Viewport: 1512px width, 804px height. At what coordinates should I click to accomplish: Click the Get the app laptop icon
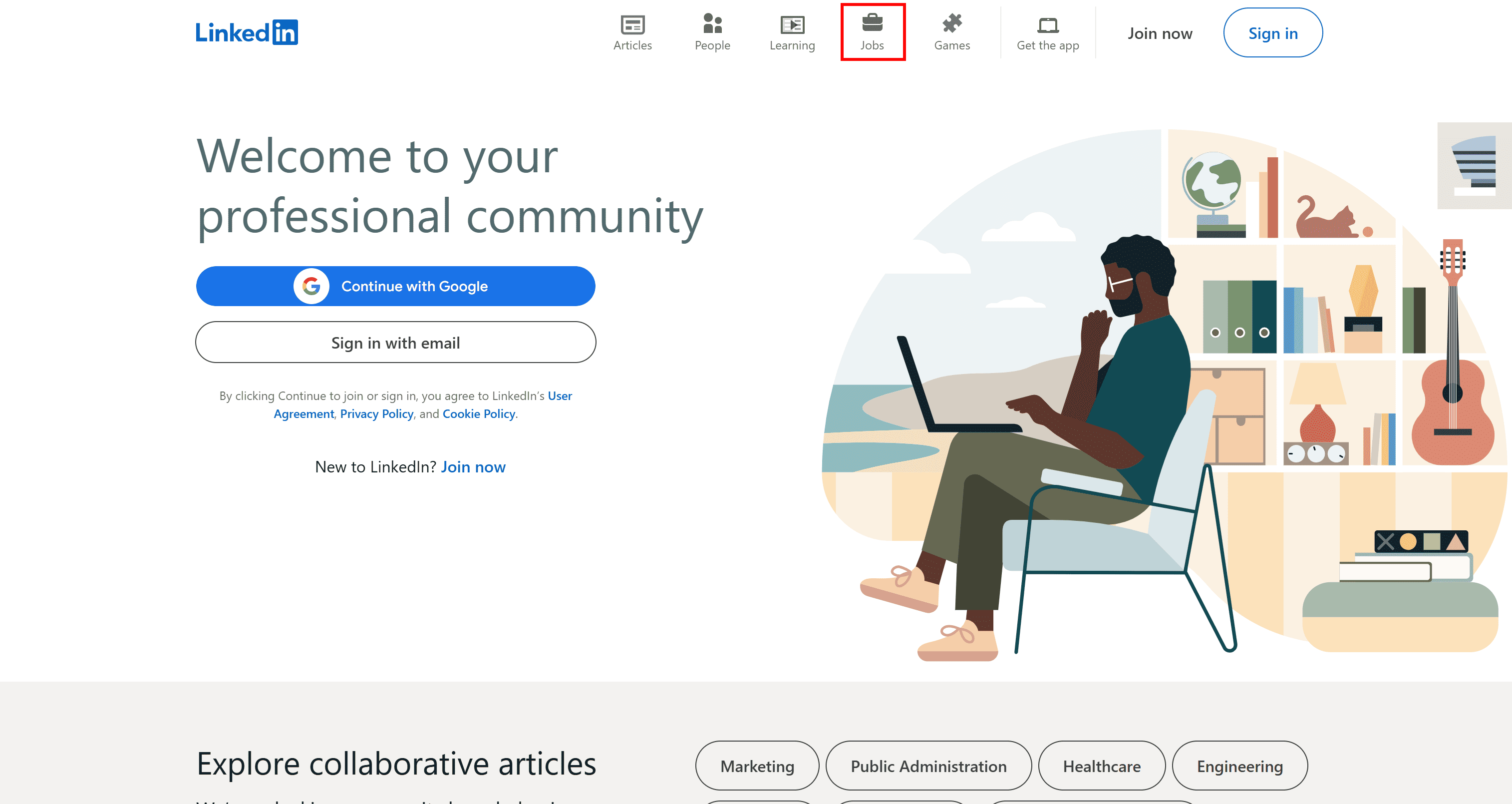[1048, 26]
